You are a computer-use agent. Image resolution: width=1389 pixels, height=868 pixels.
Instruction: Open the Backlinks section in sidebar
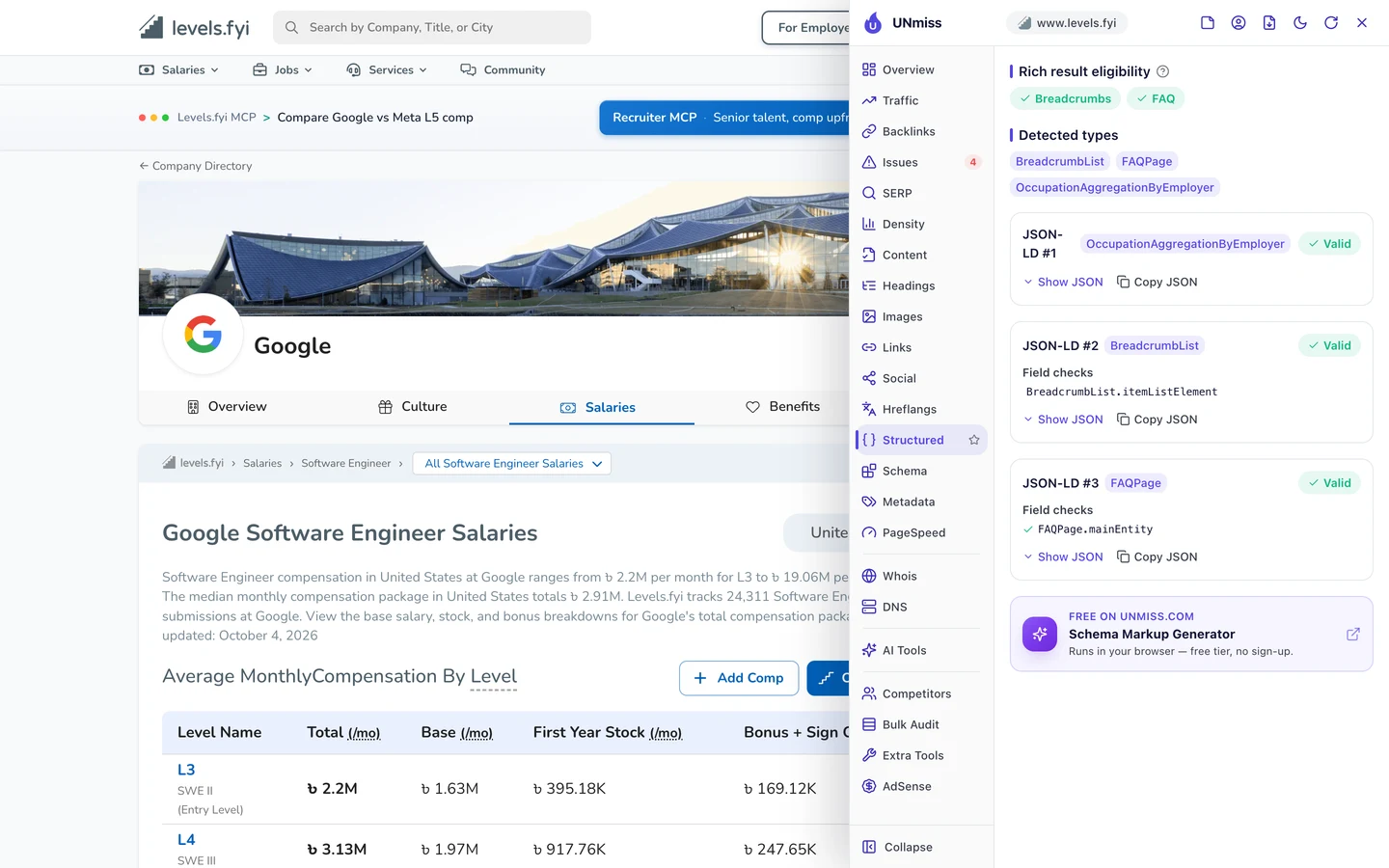(x=921, y=131)
